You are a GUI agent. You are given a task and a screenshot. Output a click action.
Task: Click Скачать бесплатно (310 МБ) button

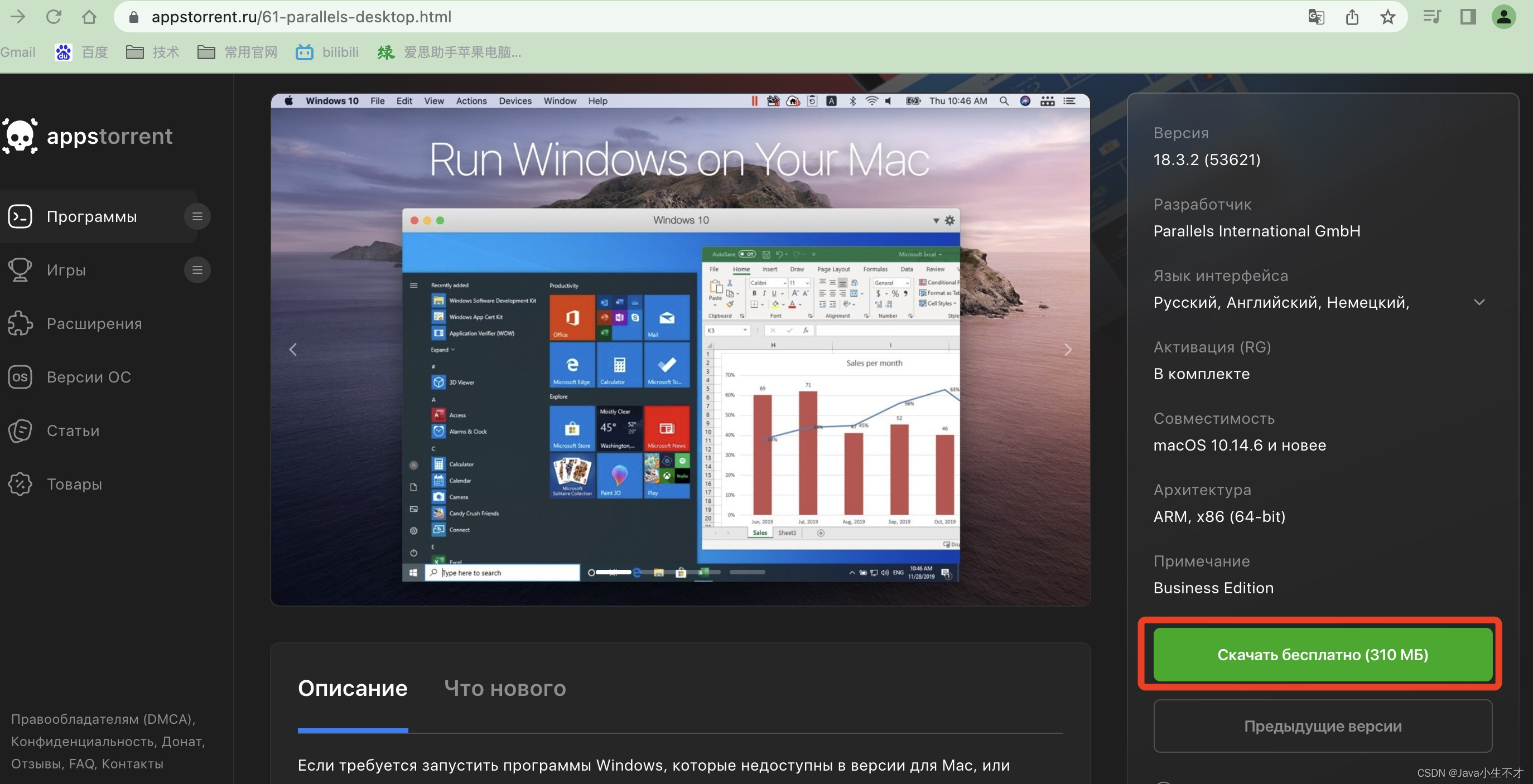pos(1322,654)
